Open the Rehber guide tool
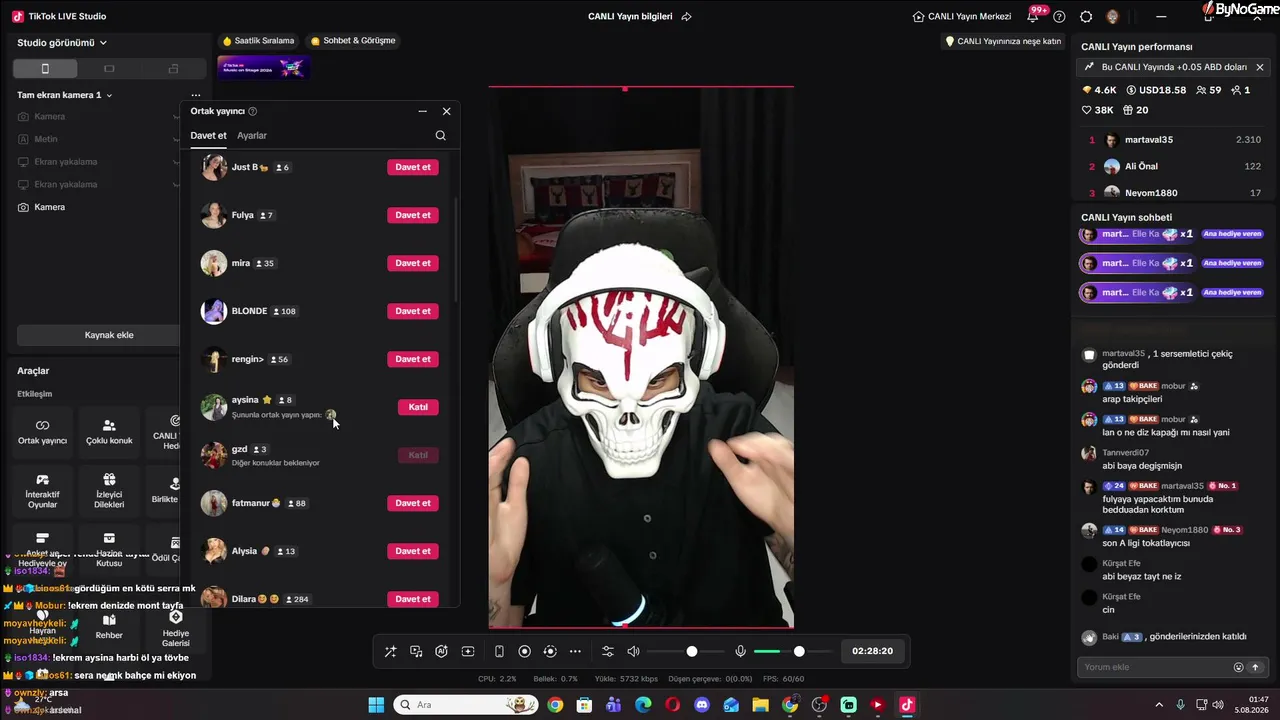This screenshot has width=1280, height=720. point(109,627)
